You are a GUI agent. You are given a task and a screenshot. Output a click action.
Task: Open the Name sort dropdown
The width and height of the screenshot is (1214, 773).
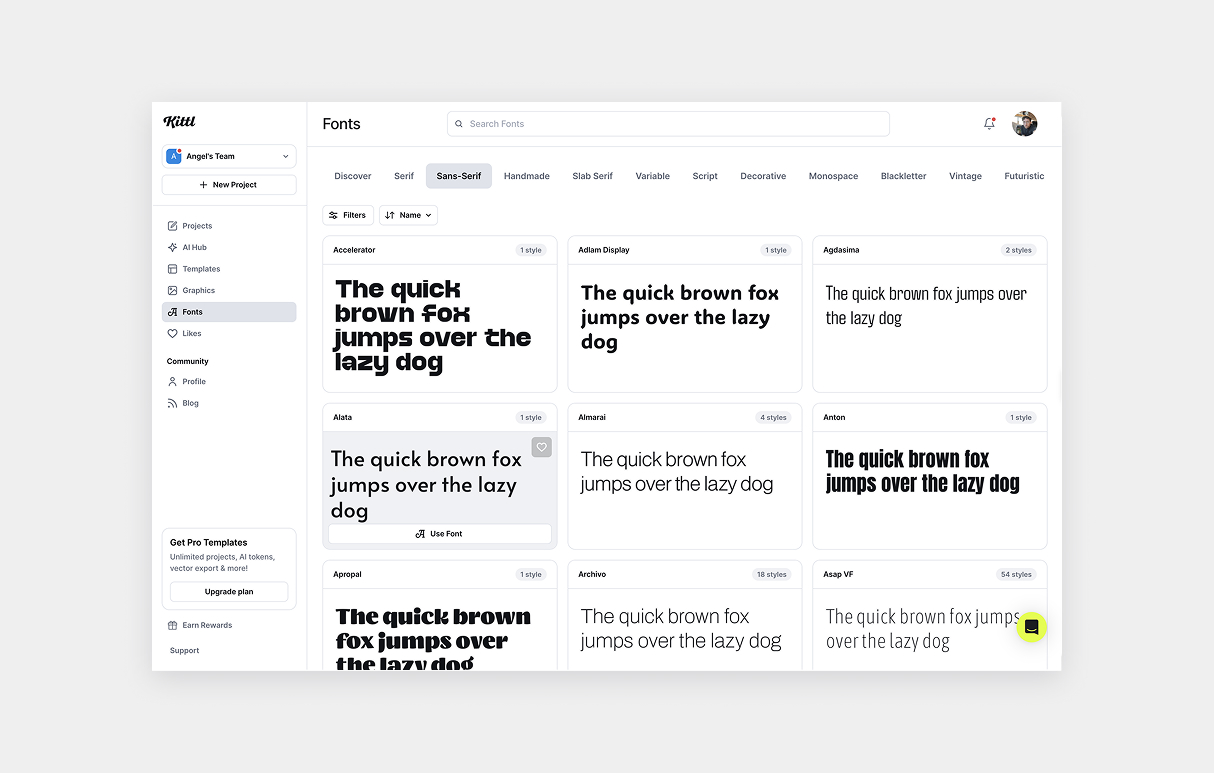tap(408, 215)
